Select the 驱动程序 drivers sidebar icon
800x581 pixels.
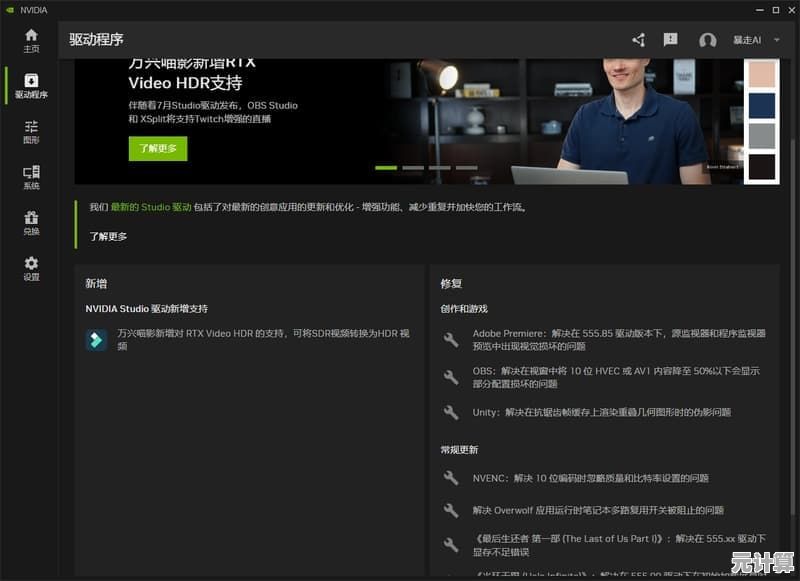tap(31, 86)
